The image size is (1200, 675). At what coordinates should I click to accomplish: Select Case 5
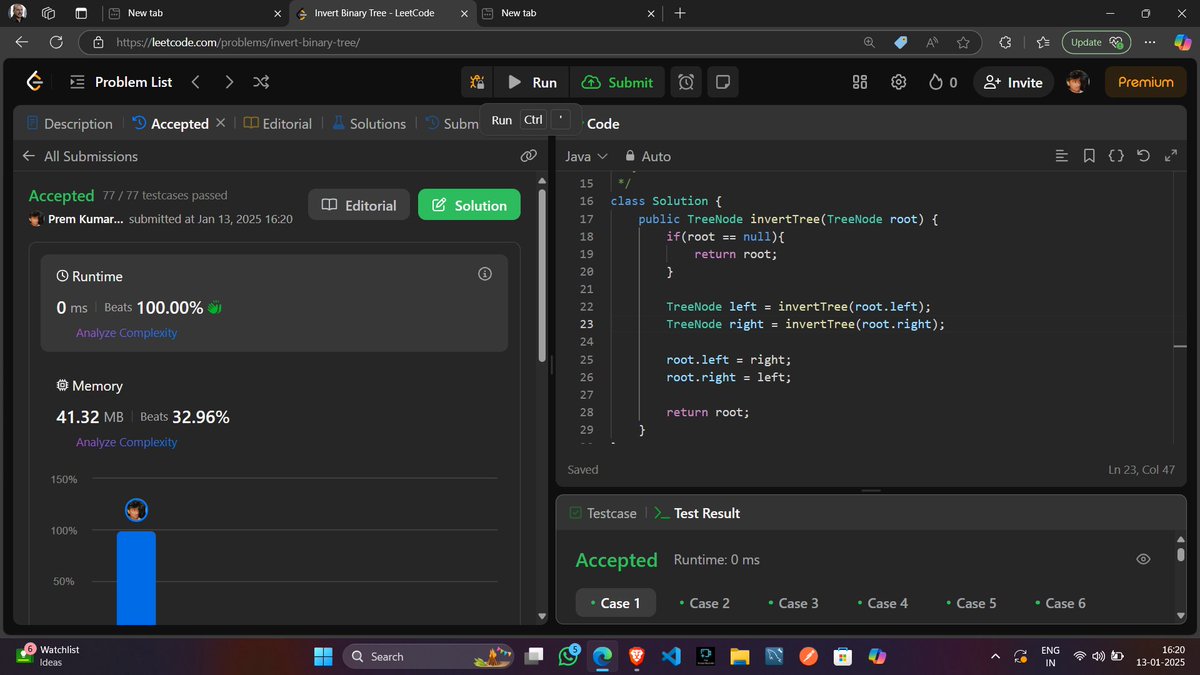point(971,603)
